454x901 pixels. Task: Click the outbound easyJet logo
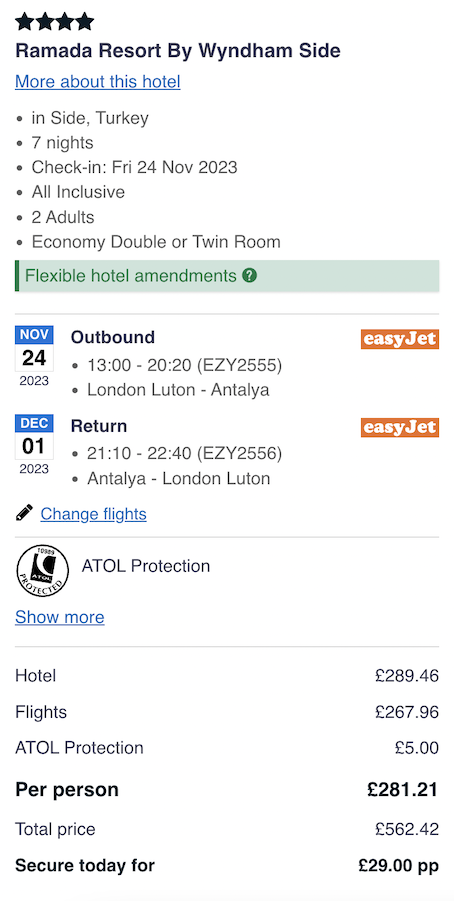click(x=400, y=339)
